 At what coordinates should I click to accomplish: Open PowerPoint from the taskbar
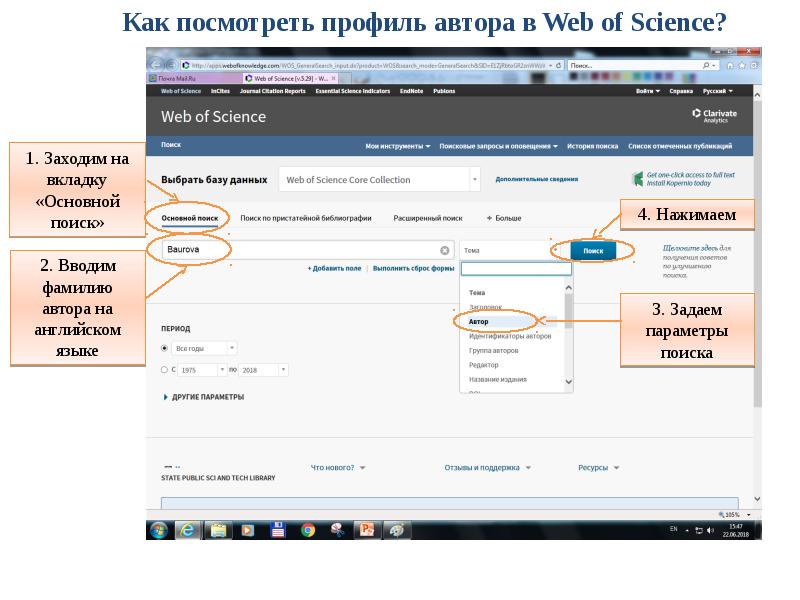coord(366,529)
